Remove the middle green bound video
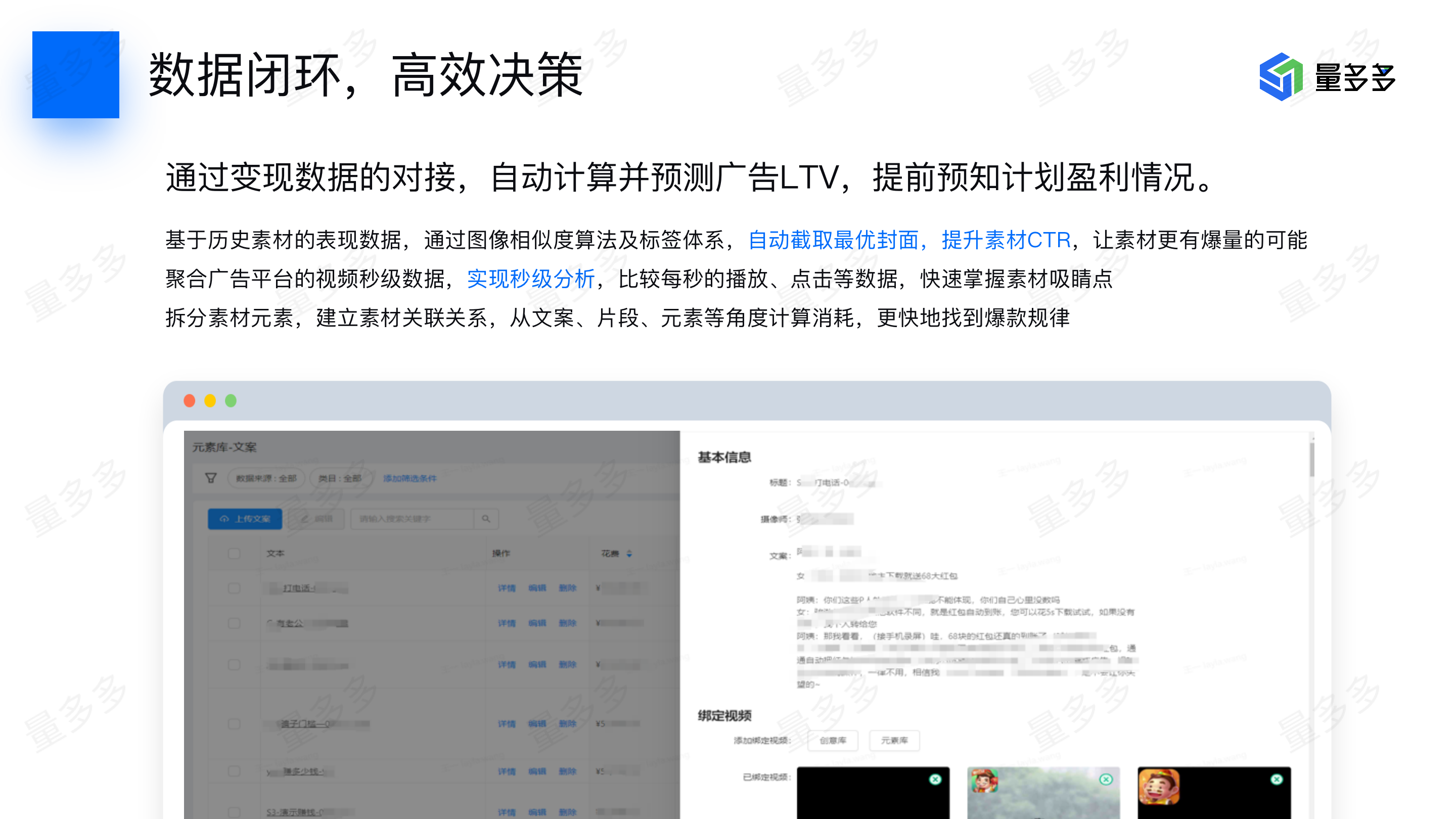 pyautogui.click(x=1106, y=779)
